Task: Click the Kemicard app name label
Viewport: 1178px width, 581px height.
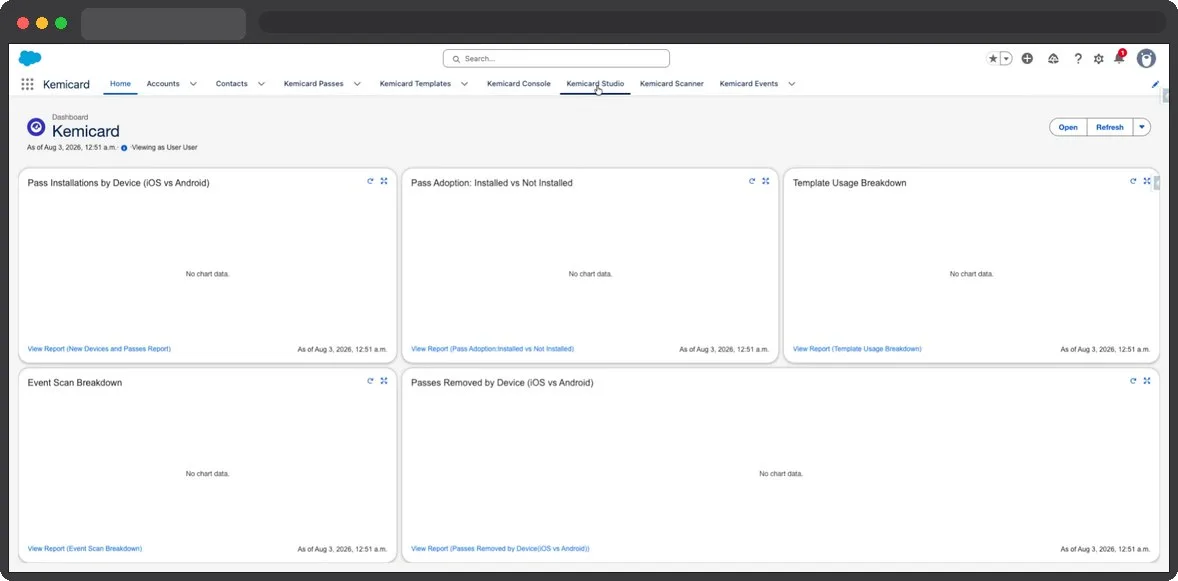Action: pos(66,84)
